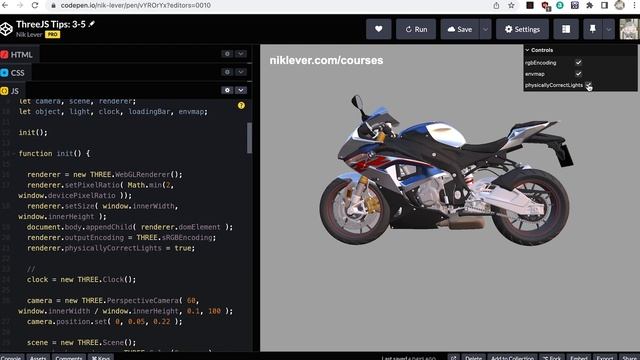Toggle the physicallyCorrectLights checkbox
Screen dimensions: 640x360
click(588, 85)
